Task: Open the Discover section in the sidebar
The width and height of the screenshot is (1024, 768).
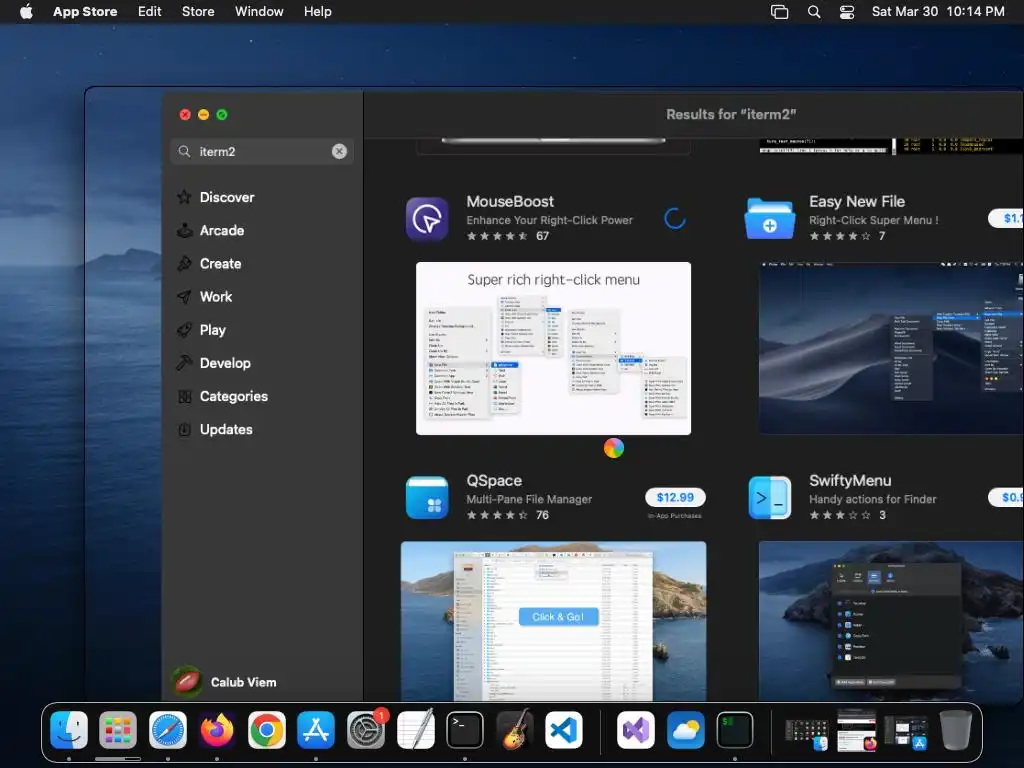Action: coord(216,197)
